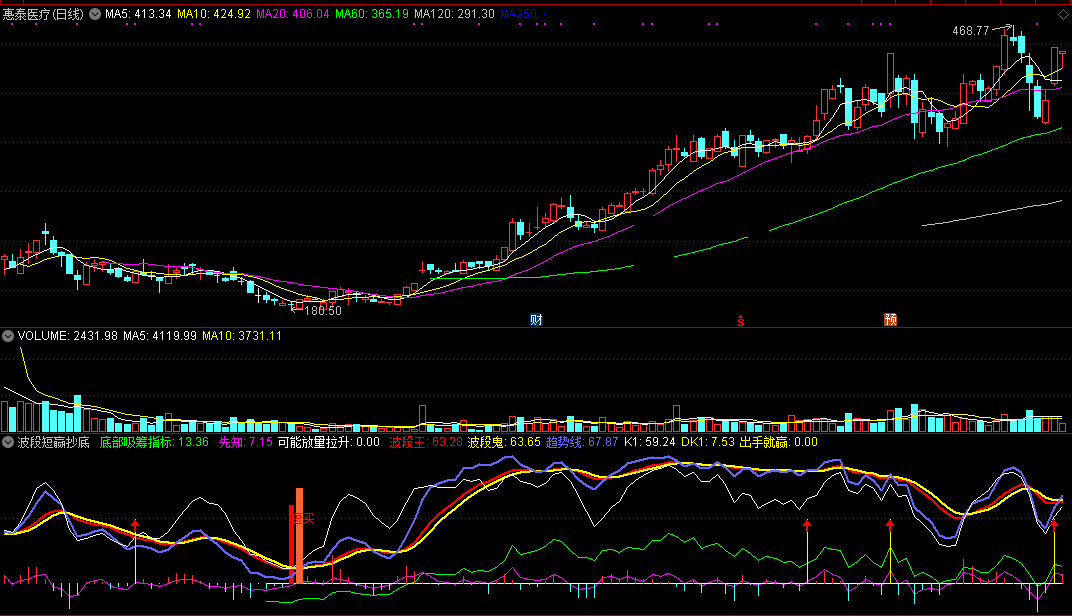Click the DK1: 7.53 indicator value

(x=708, y=442)
